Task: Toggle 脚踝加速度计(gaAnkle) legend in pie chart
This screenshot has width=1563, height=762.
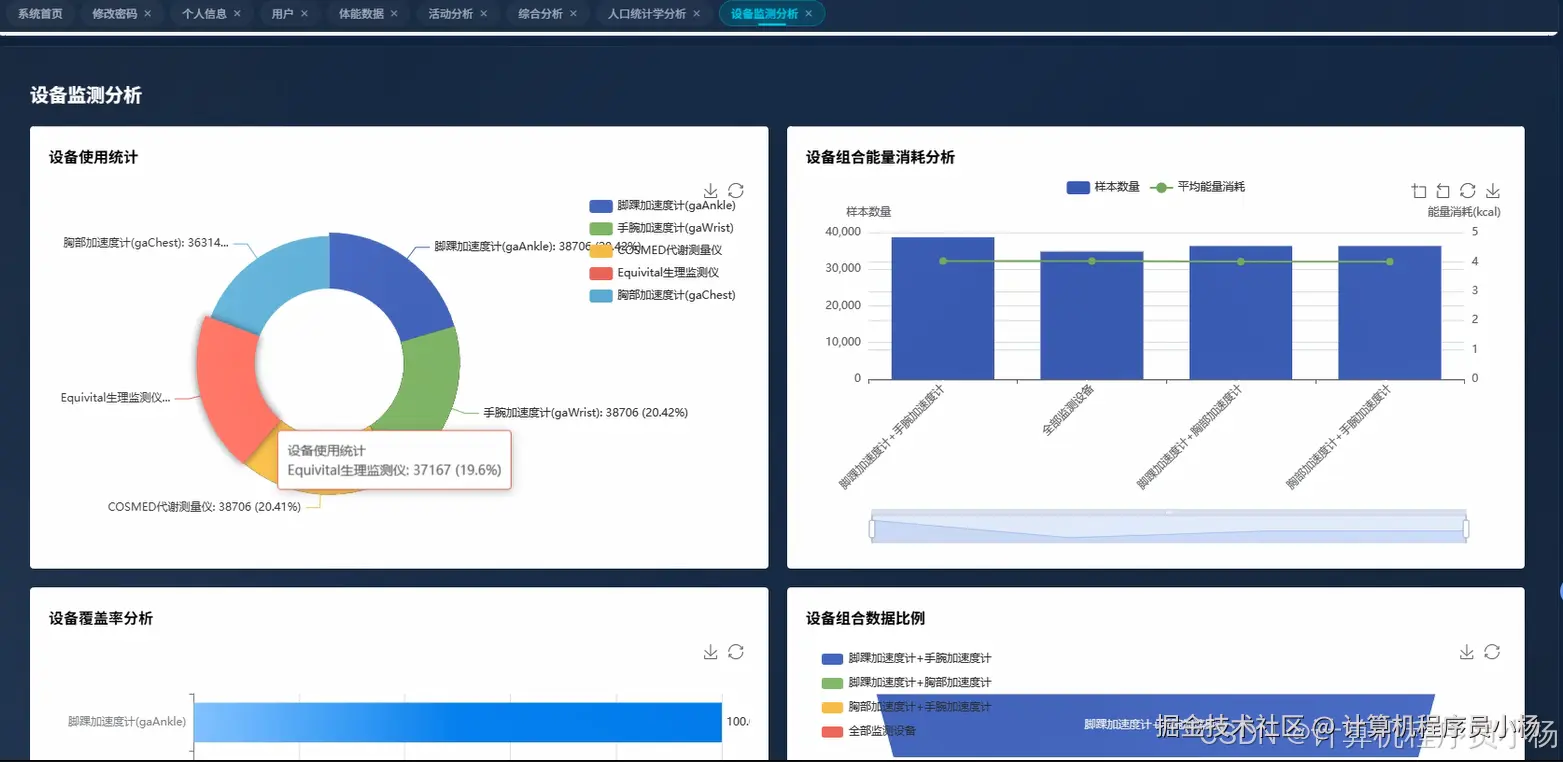Action: coord(662,206)
